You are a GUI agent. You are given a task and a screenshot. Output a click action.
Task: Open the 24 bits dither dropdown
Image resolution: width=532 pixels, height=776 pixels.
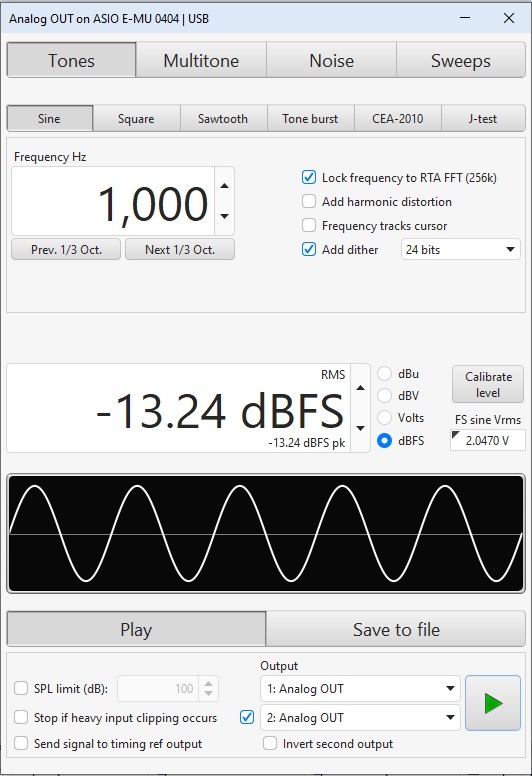[460, 249]
